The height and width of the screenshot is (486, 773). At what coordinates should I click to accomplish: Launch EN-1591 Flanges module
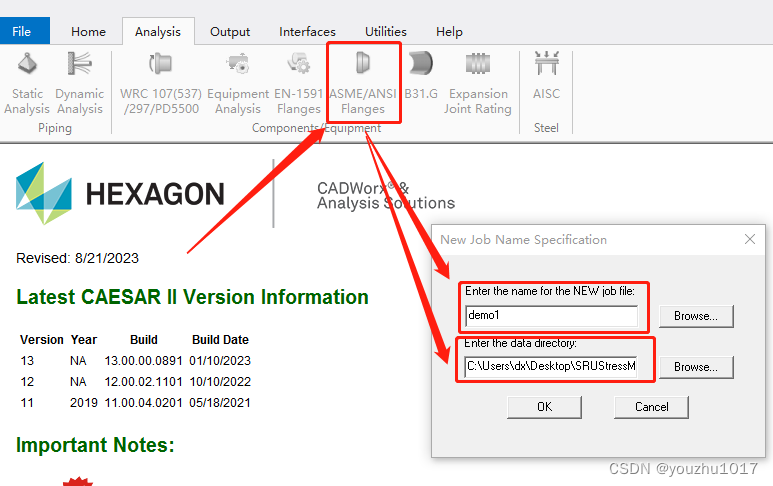(298, 83)
